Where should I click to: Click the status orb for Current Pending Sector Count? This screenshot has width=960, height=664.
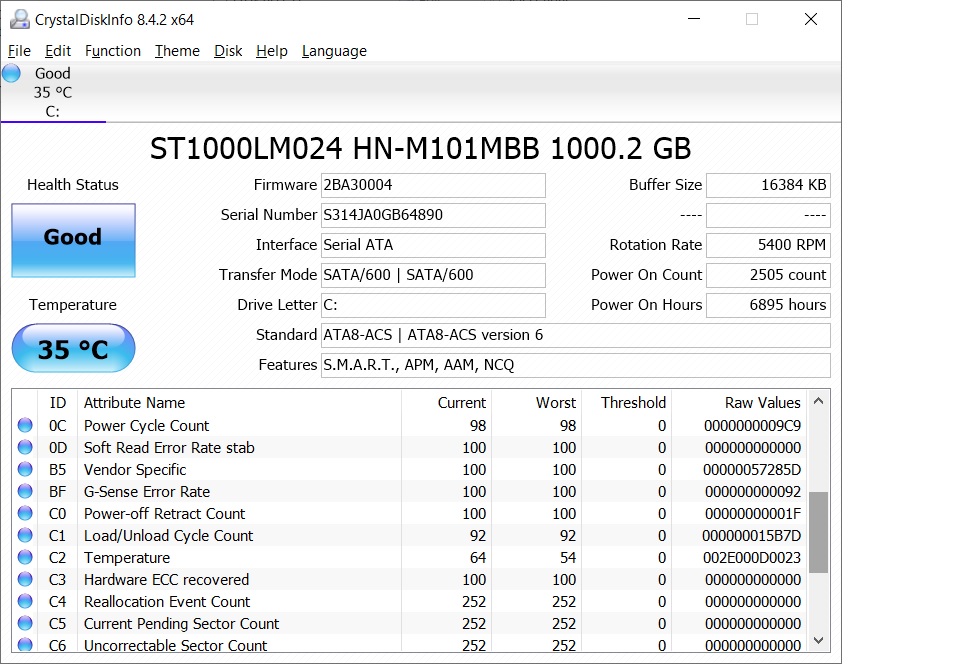25,623
